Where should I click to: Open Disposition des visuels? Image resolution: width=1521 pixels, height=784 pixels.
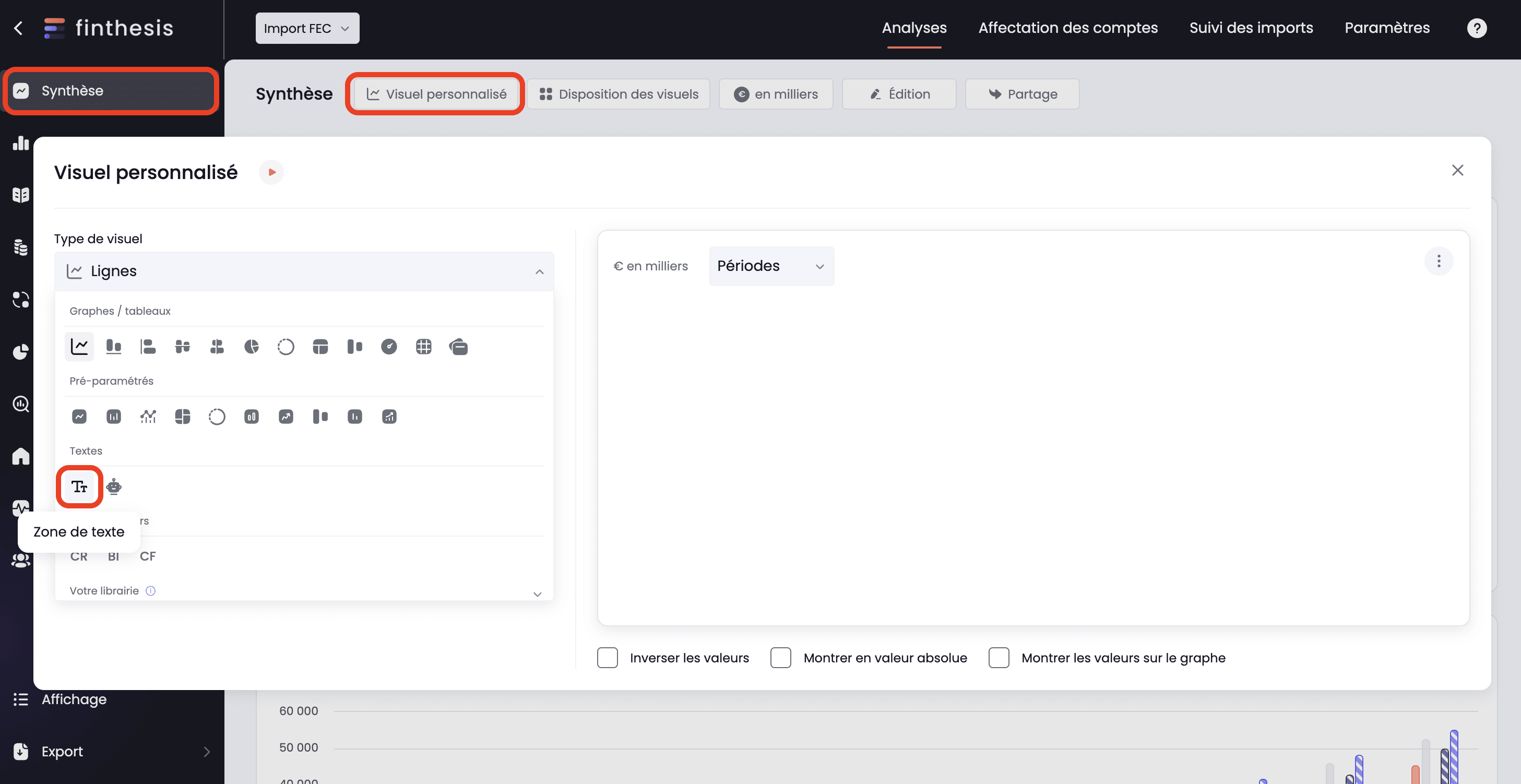point(618,94)
